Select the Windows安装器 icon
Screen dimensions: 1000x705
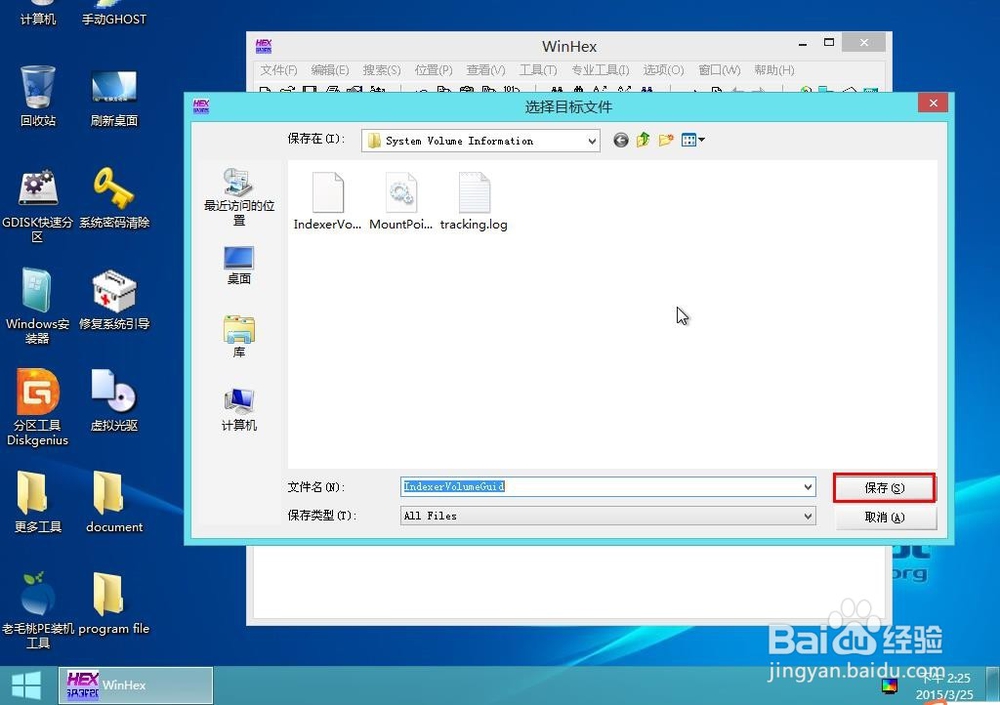coord(38,306)
